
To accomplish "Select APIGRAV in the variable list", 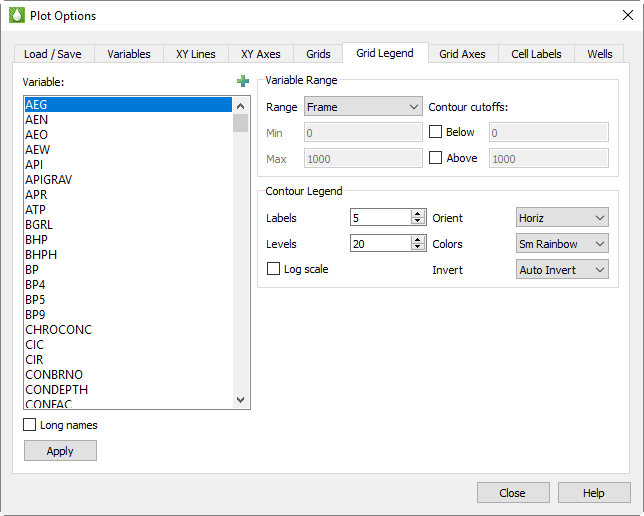I will (128, 180).
